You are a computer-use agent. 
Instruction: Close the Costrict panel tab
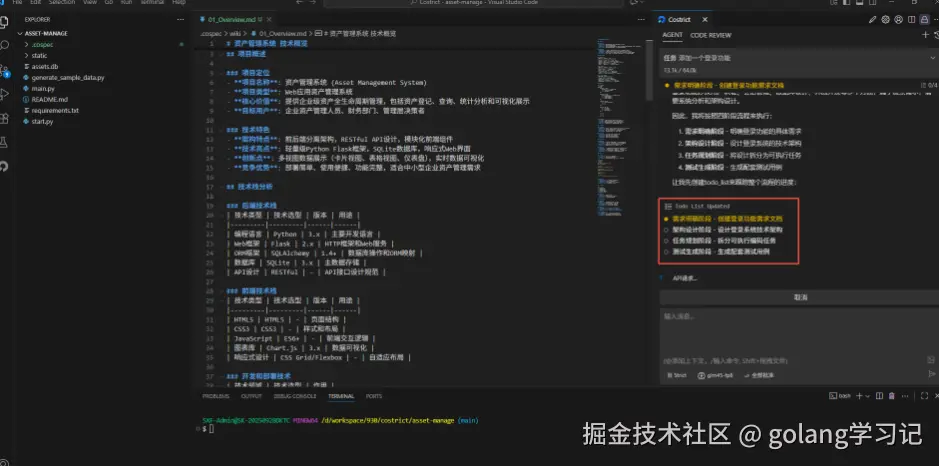705,20
